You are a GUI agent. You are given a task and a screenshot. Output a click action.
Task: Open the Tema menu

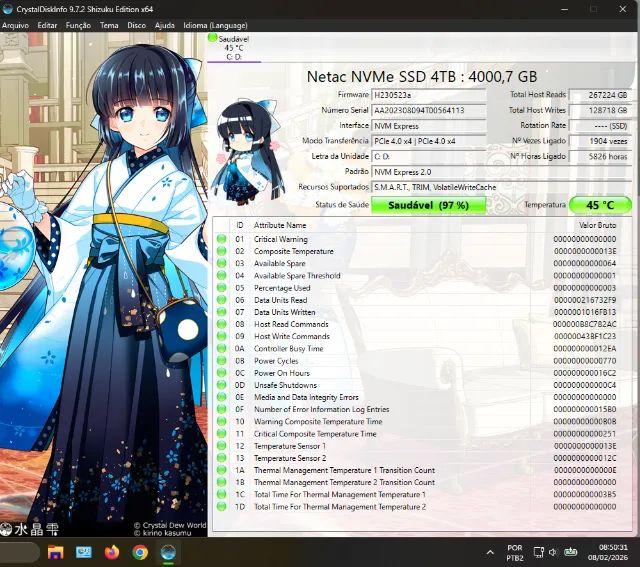tap(109, 25)
